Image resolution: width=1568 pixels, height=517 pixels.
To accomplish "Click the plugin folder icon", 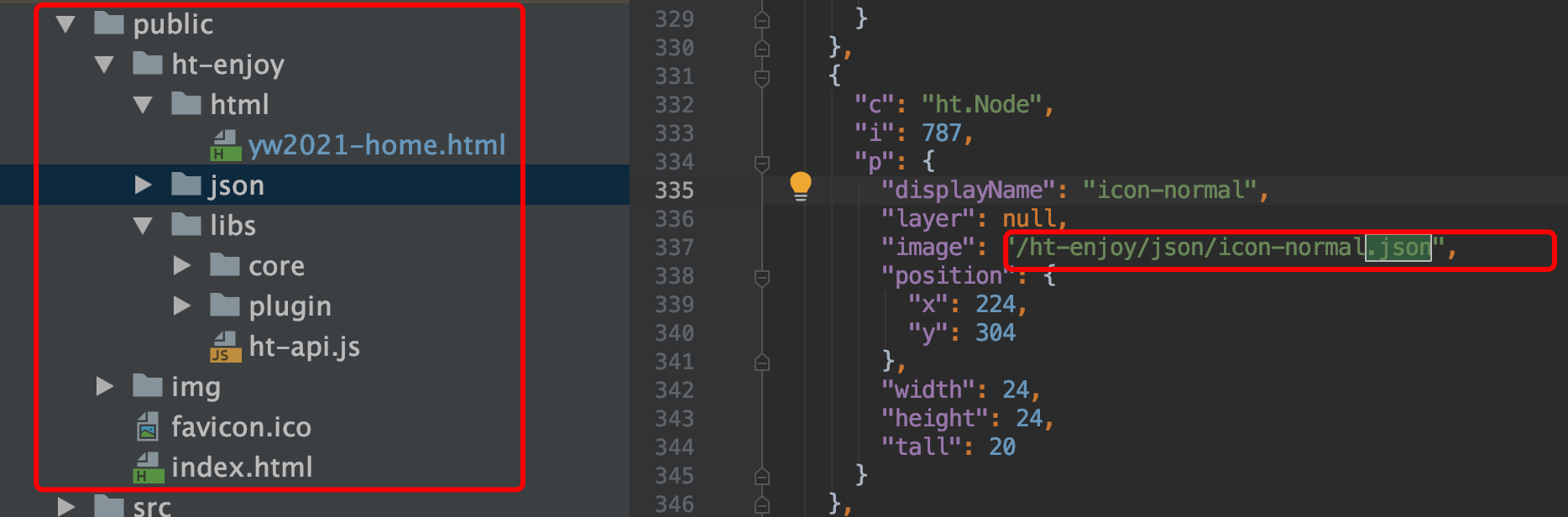I will point(225,305).
